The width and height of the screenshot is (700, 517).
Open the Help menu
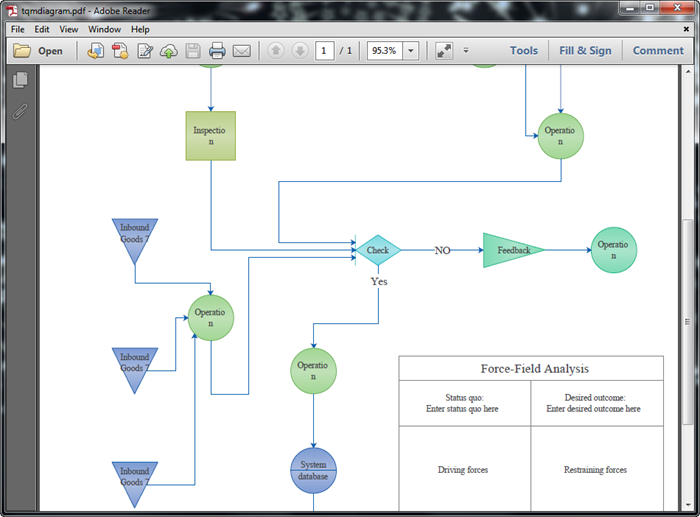[140, 29]
